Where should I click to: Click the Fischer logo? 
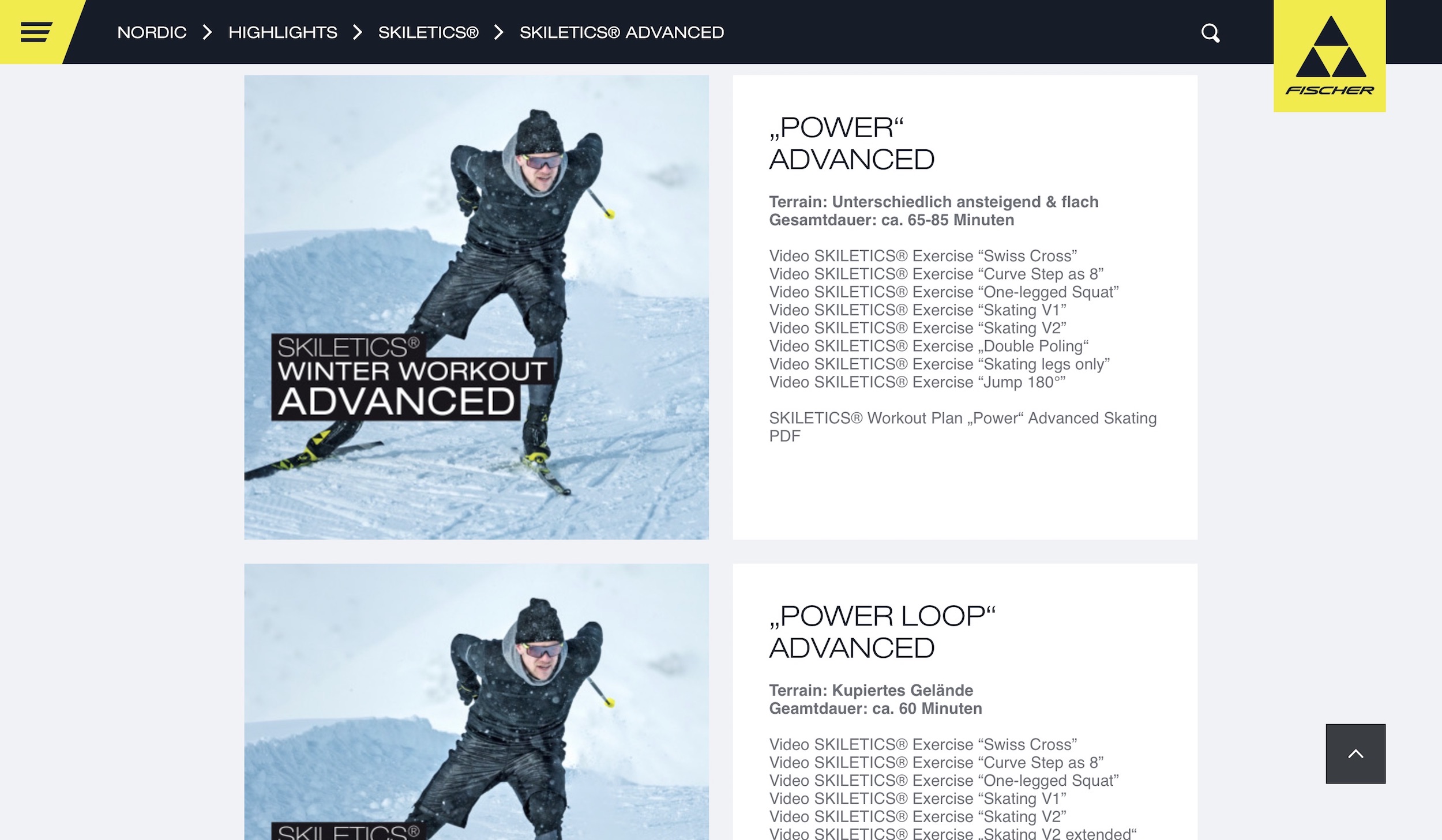click(1330, 56)
